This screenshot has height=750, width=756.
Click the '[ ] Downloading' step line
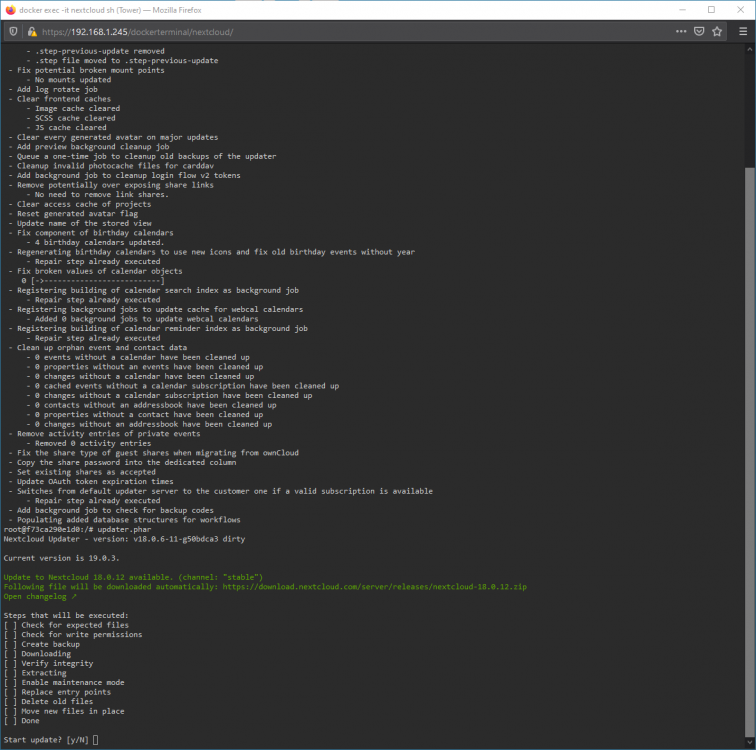(x=38, y=654)
